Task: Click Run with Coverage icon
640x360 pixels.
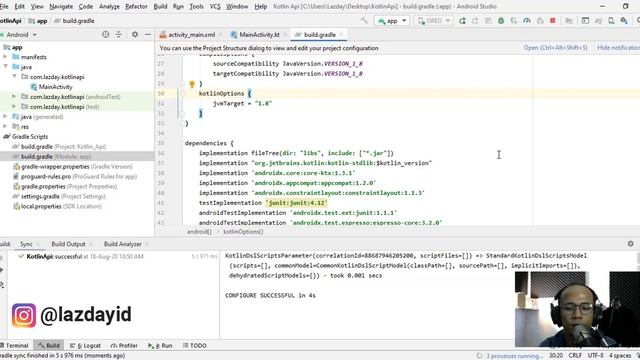Action: click(514, 20)
